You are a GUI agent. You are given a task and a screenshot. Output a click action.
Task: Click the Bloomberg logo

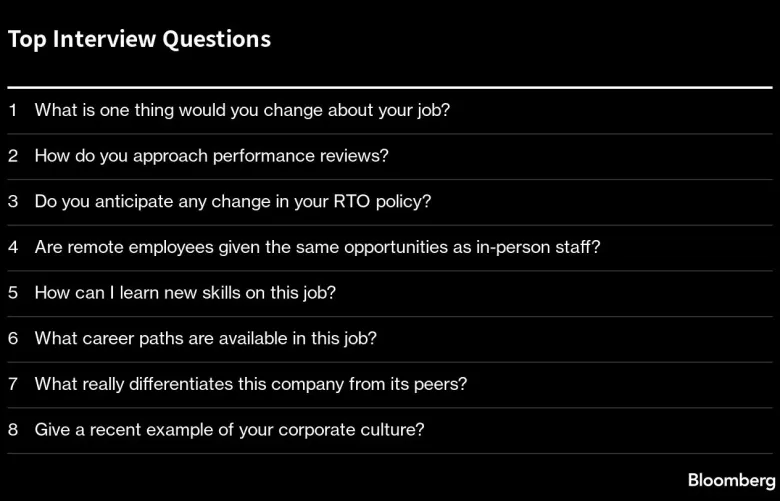731,481
